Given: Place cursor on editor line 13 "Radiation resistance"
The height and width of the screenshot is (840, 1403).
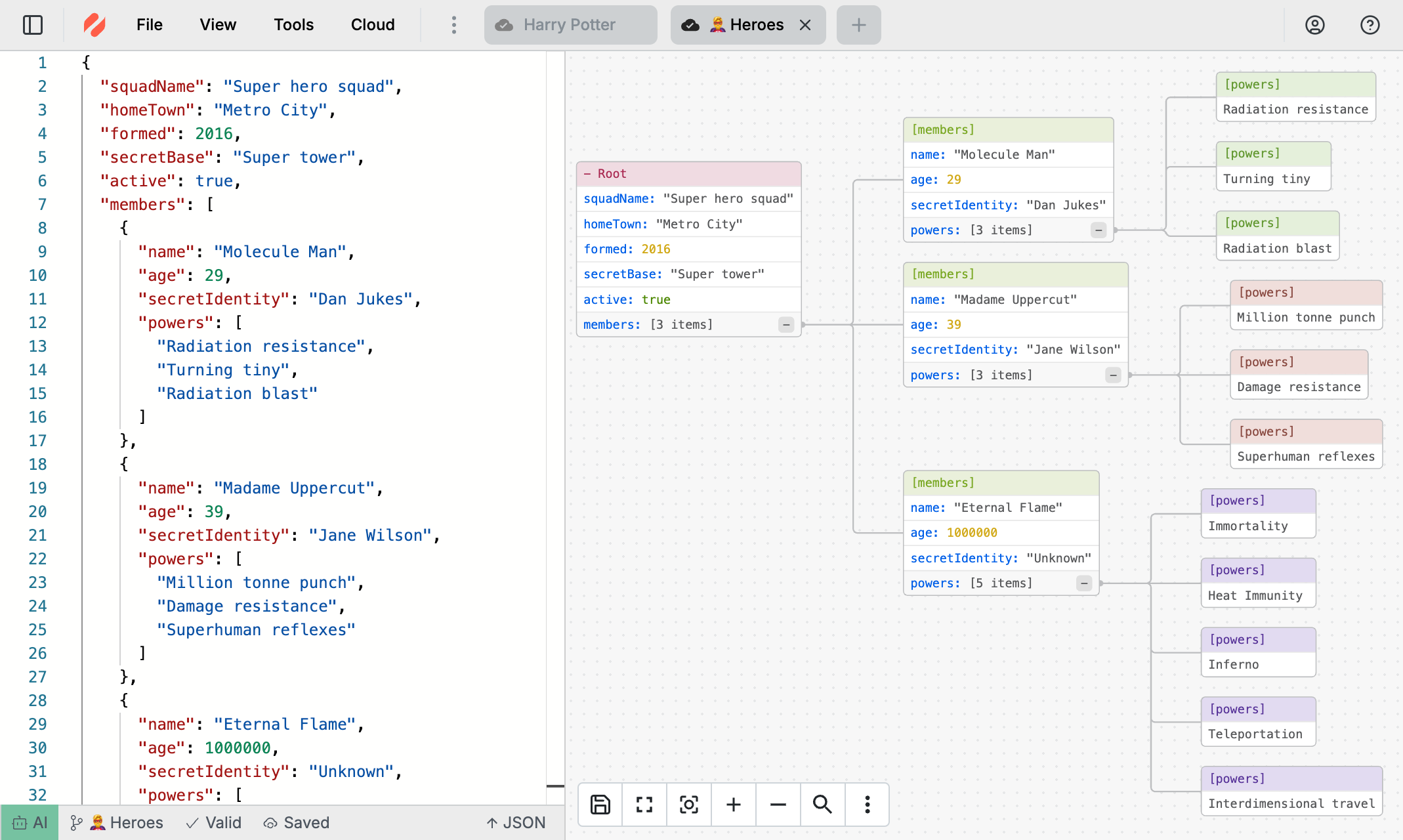Looking at the screenshot, I should pos(265,346).
